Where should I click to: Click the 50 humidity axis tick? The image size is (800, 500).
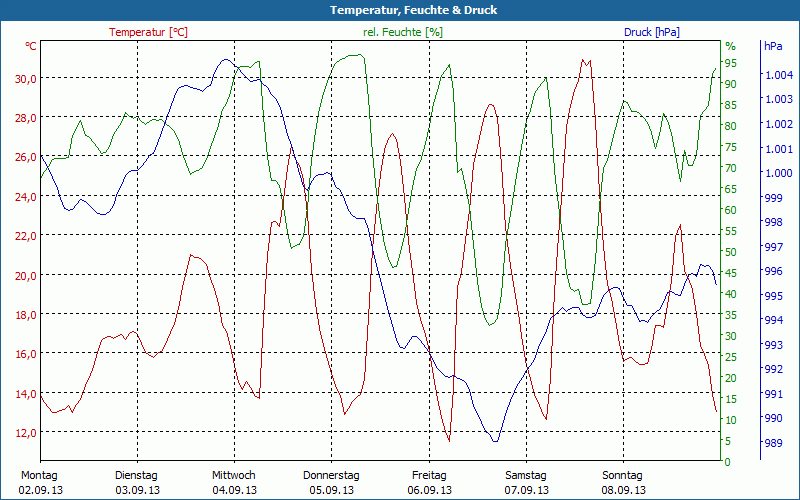[x=730, y=252]
